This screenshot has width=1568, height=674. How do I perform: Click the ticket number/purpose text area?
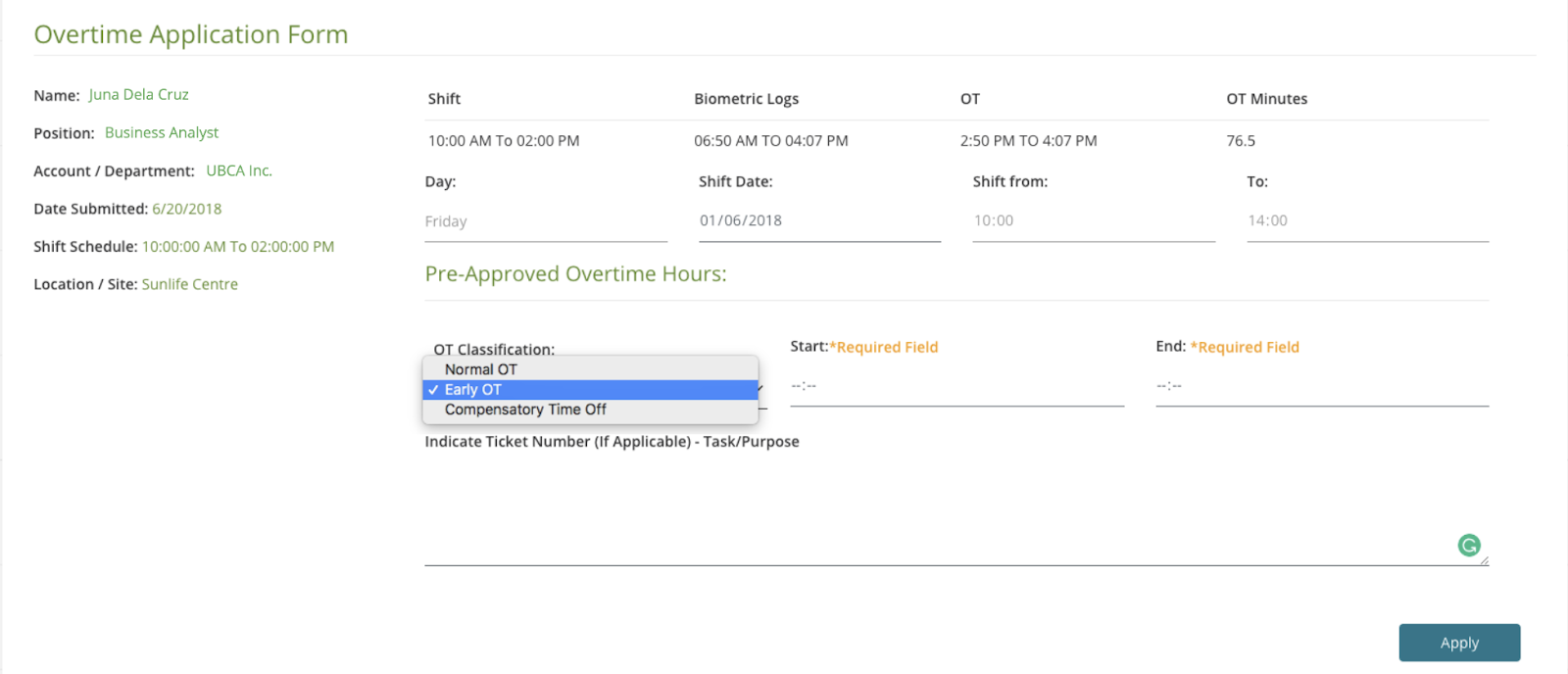[x=941, y=509]
